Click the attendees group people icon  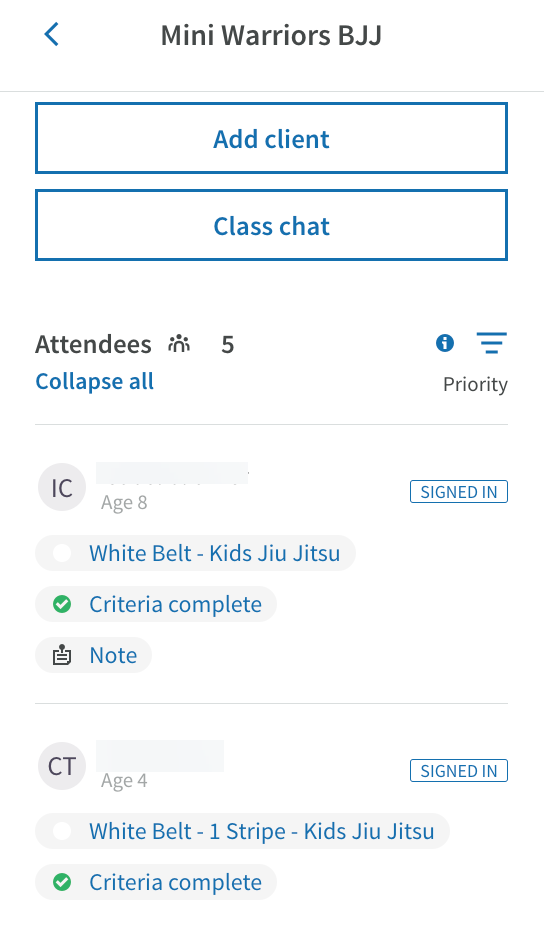tap(179, 343)
